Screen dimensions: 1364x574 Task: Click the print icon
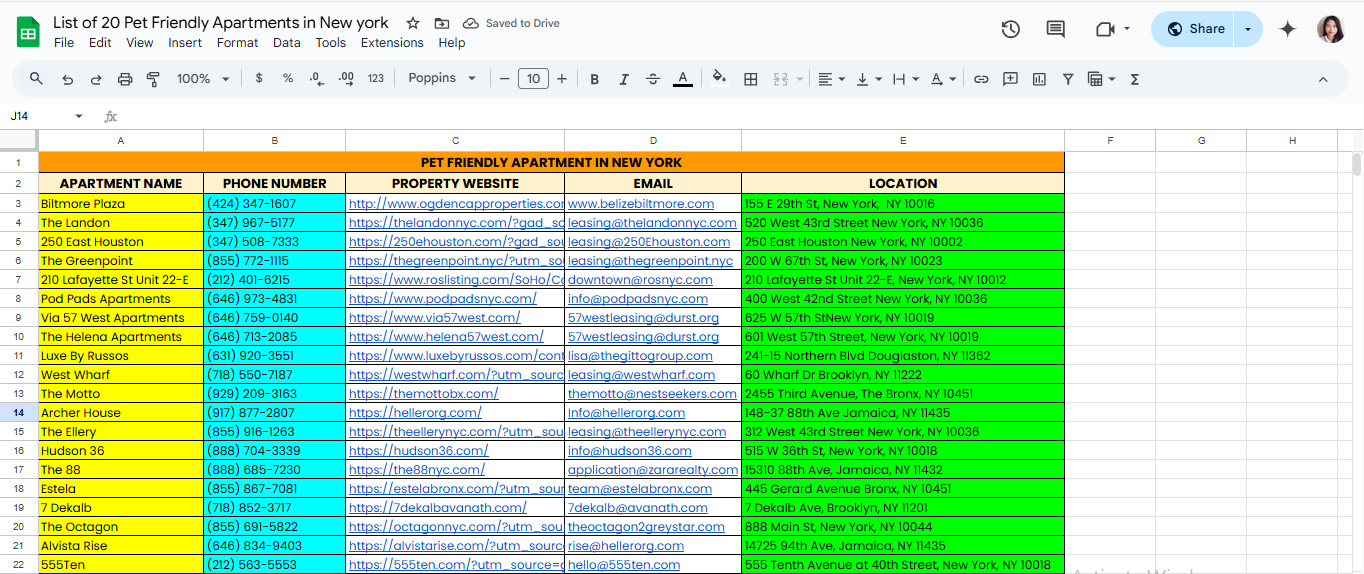click(125, 79)
